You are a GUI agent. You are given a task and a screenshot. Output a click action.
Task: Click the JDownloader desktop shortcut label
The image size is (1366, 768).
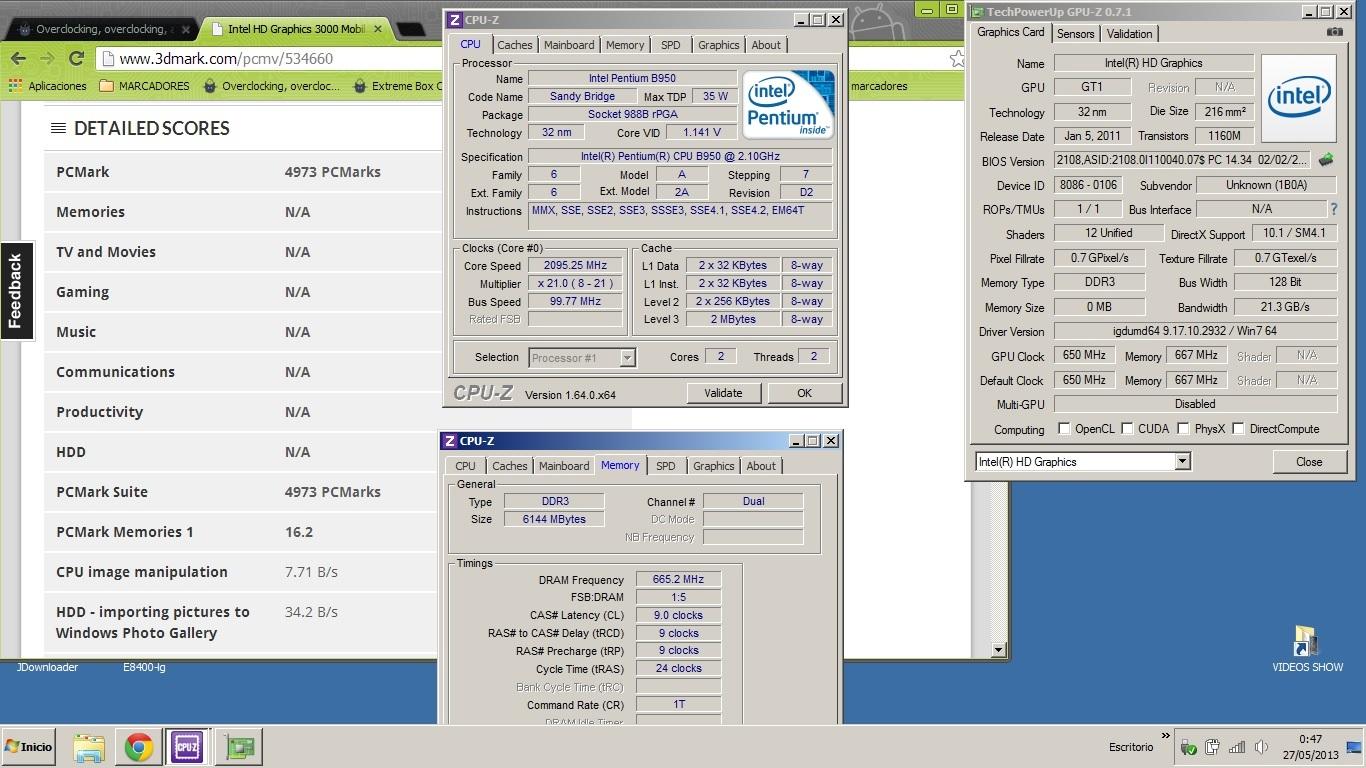point(47,667)
